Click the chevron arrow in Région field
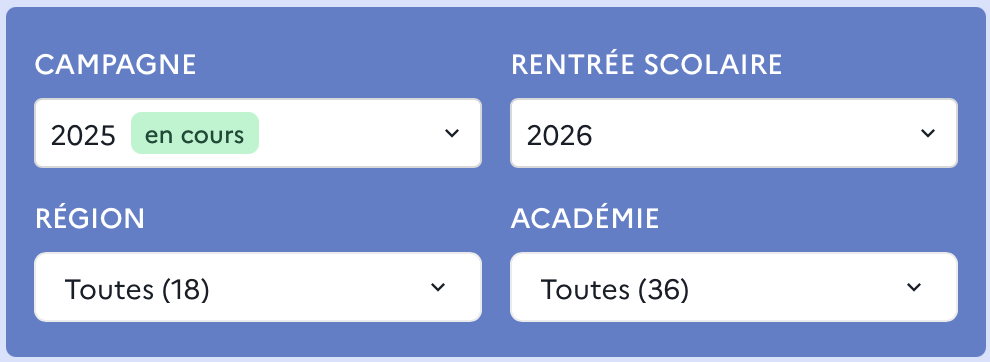 [x=438, y=287]
